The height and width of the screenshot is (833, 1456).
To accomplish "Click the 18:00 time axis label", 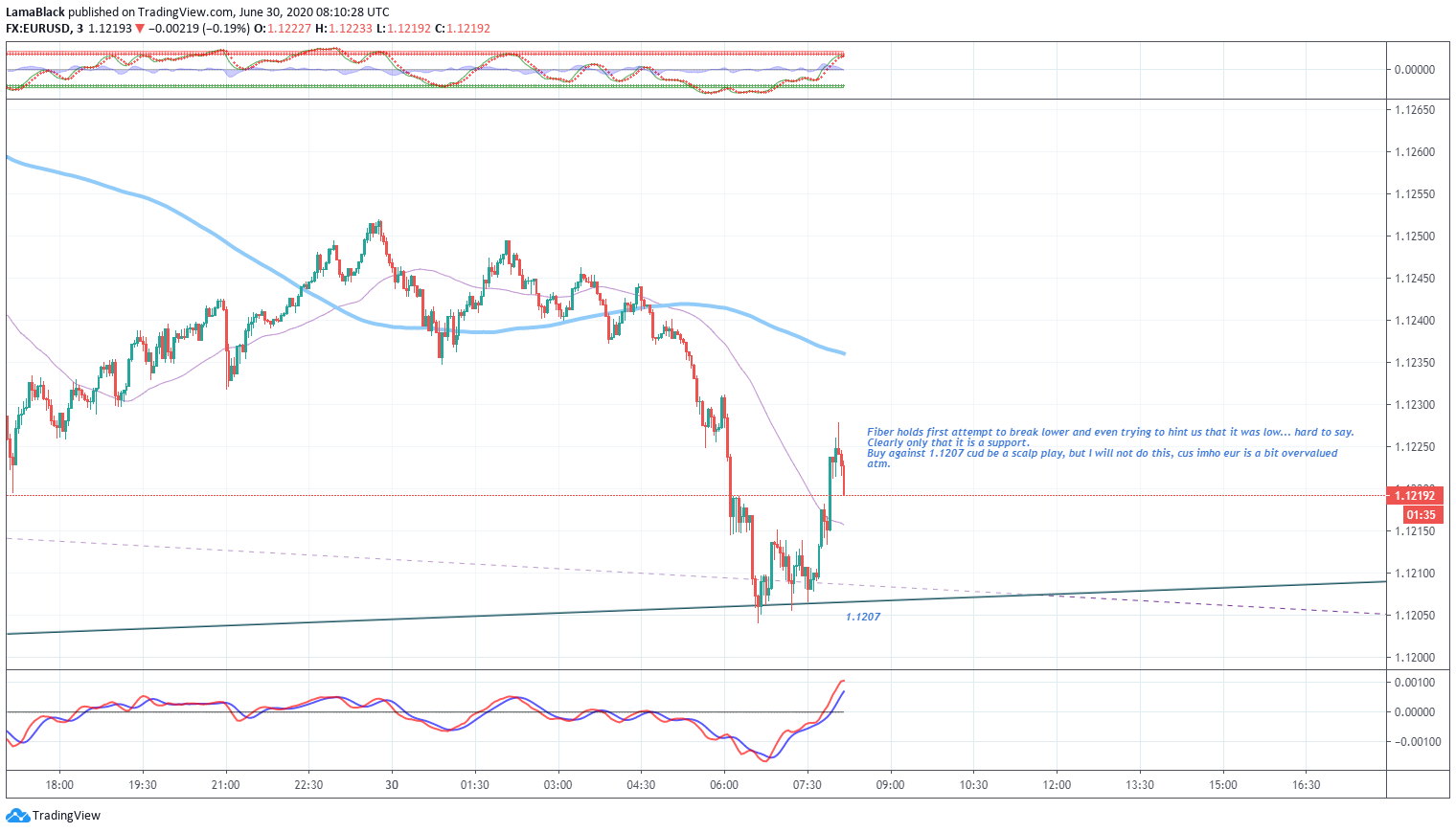I will pyautogui.click(x=59, y=785).
